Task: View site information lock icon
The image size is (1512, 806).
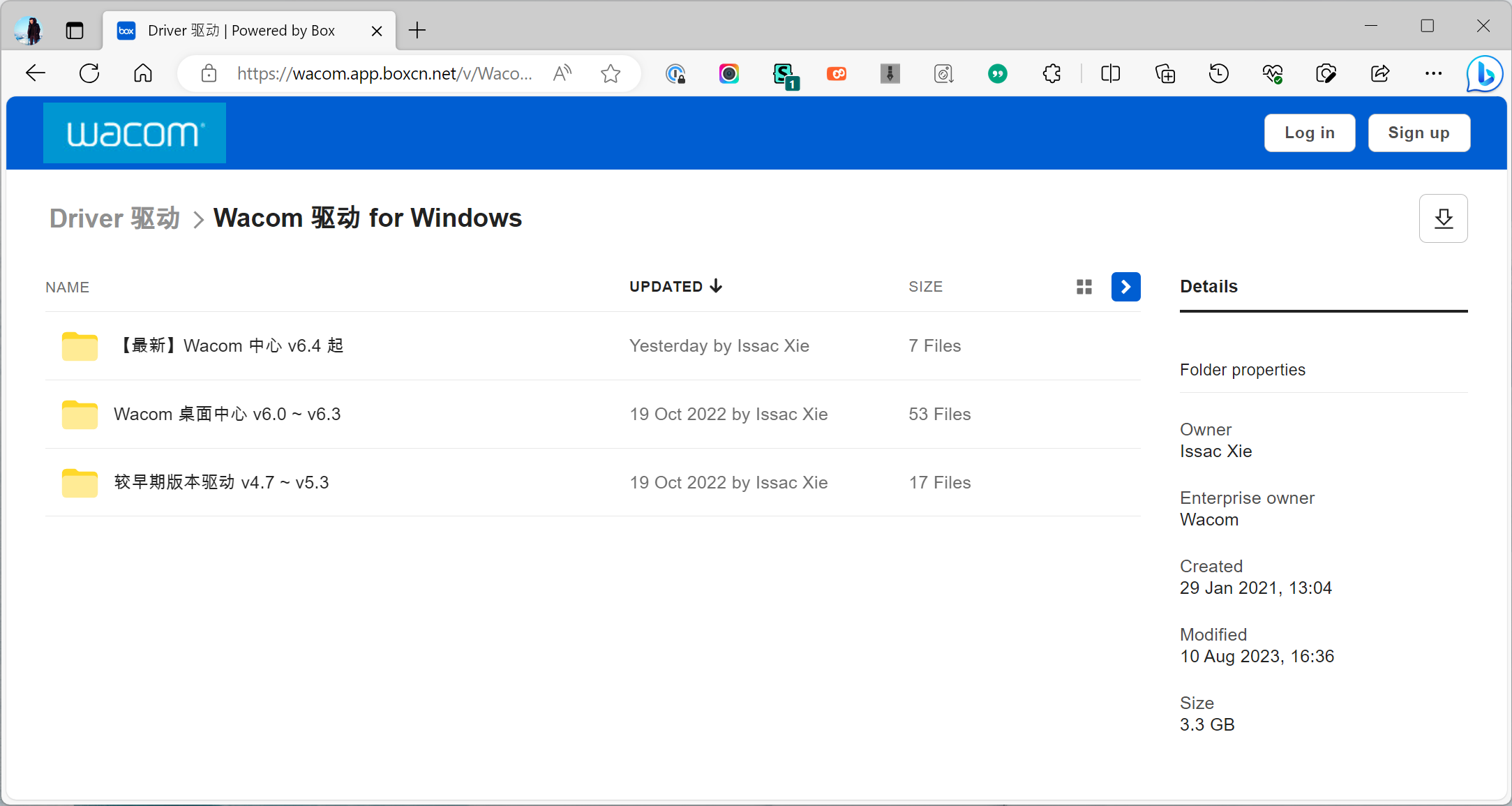Action: pyautogui.click(x=209, y=73)
